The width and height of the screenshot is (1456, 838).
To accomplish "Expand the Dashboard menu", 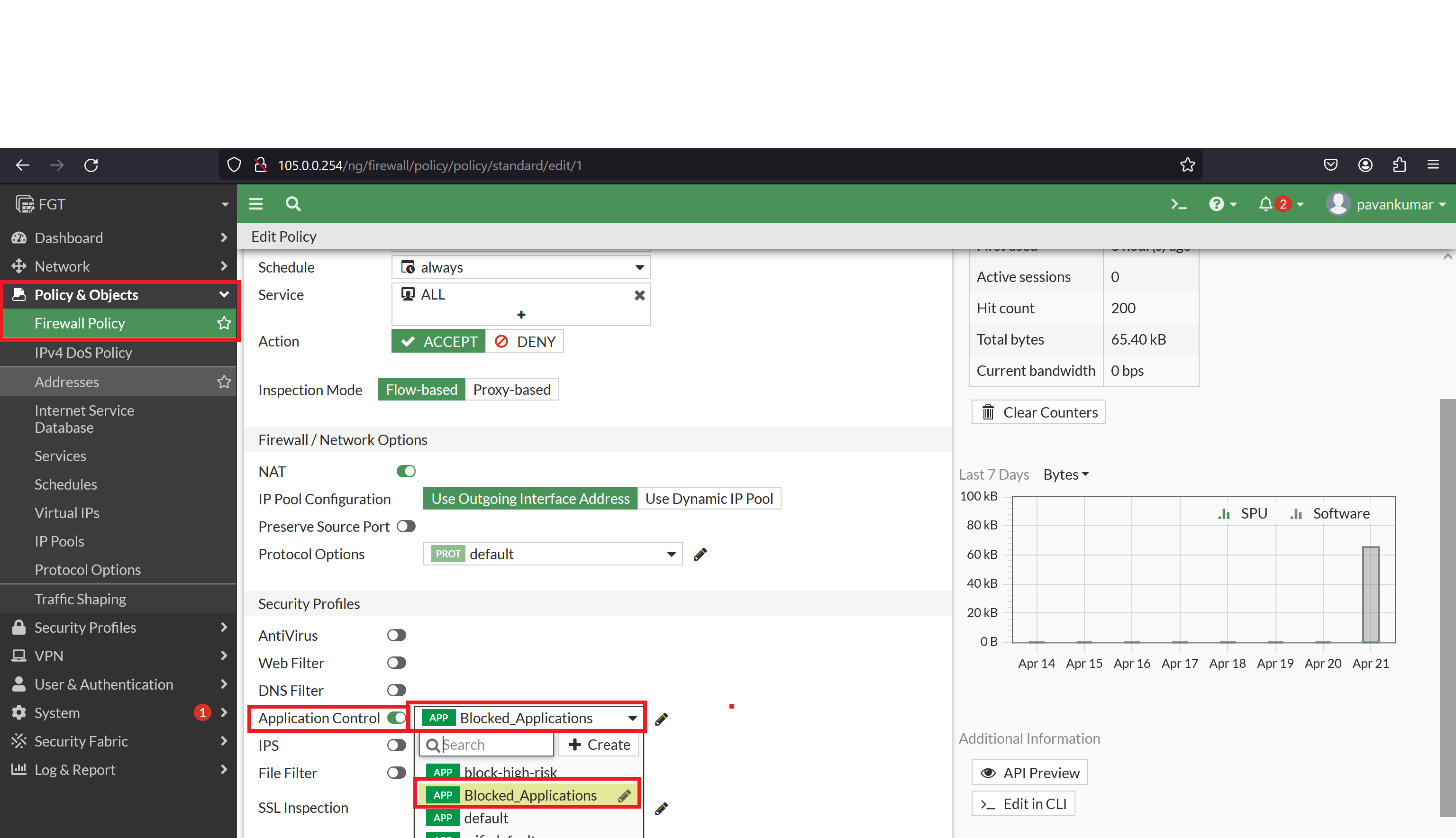I will (x=118, y=238).
